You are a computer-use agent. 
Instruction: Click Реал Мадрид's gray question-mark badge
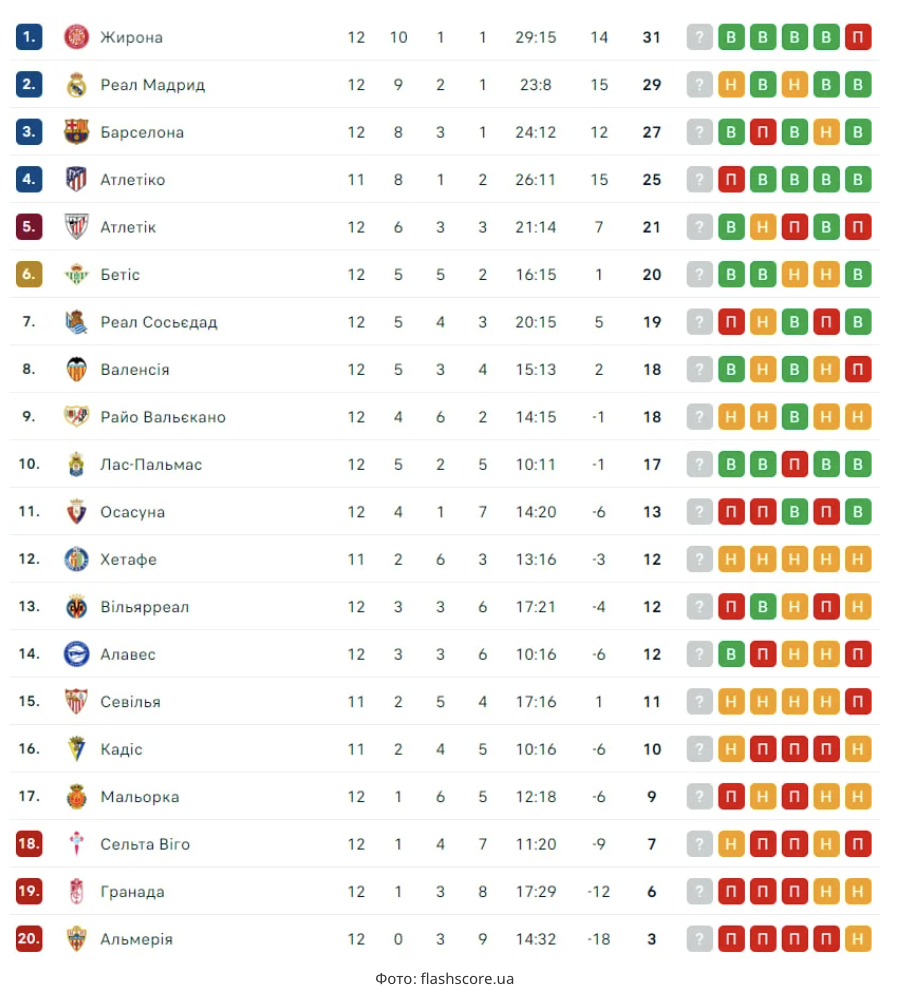(699, 85)
